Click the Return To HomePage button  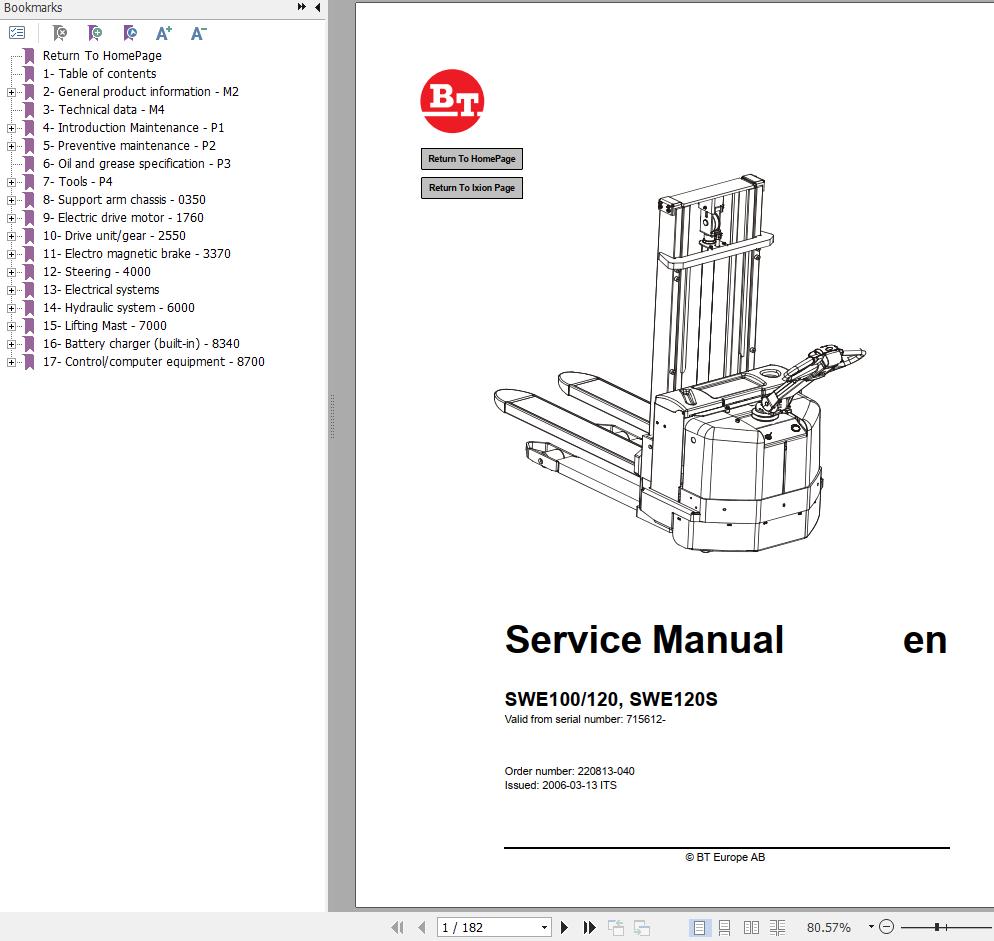click(471, 158)
